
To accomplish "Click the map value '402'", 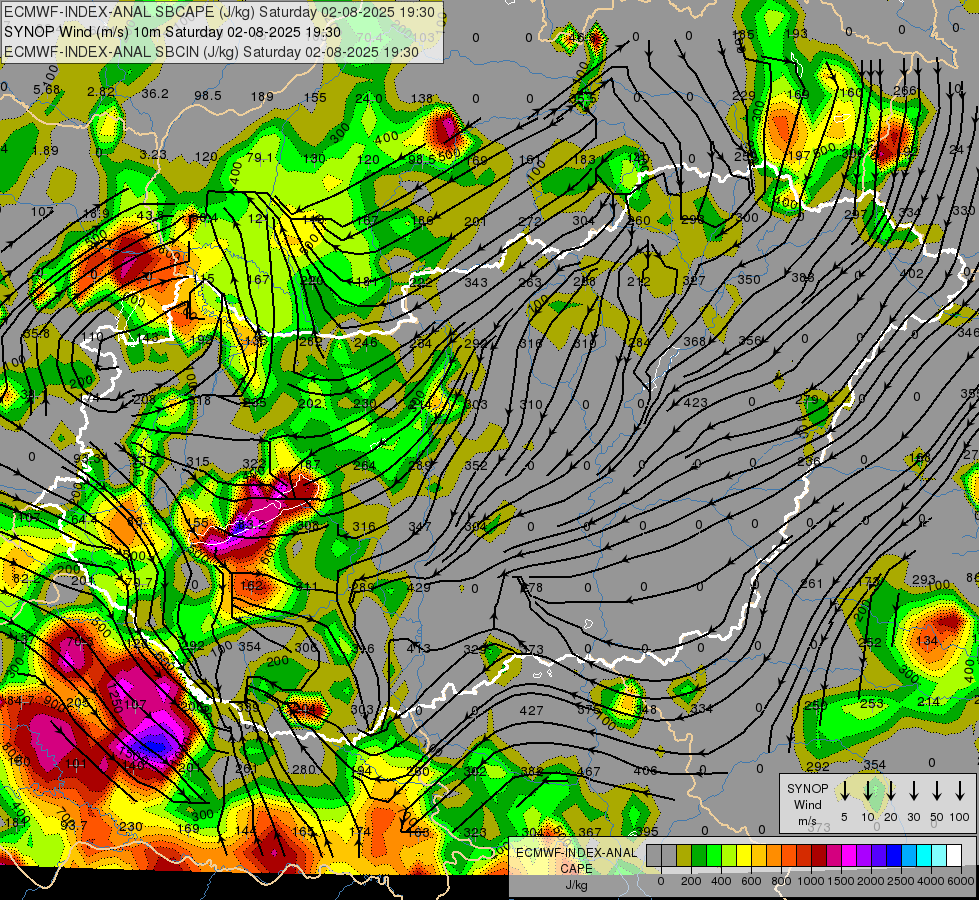I will [912, 273].
